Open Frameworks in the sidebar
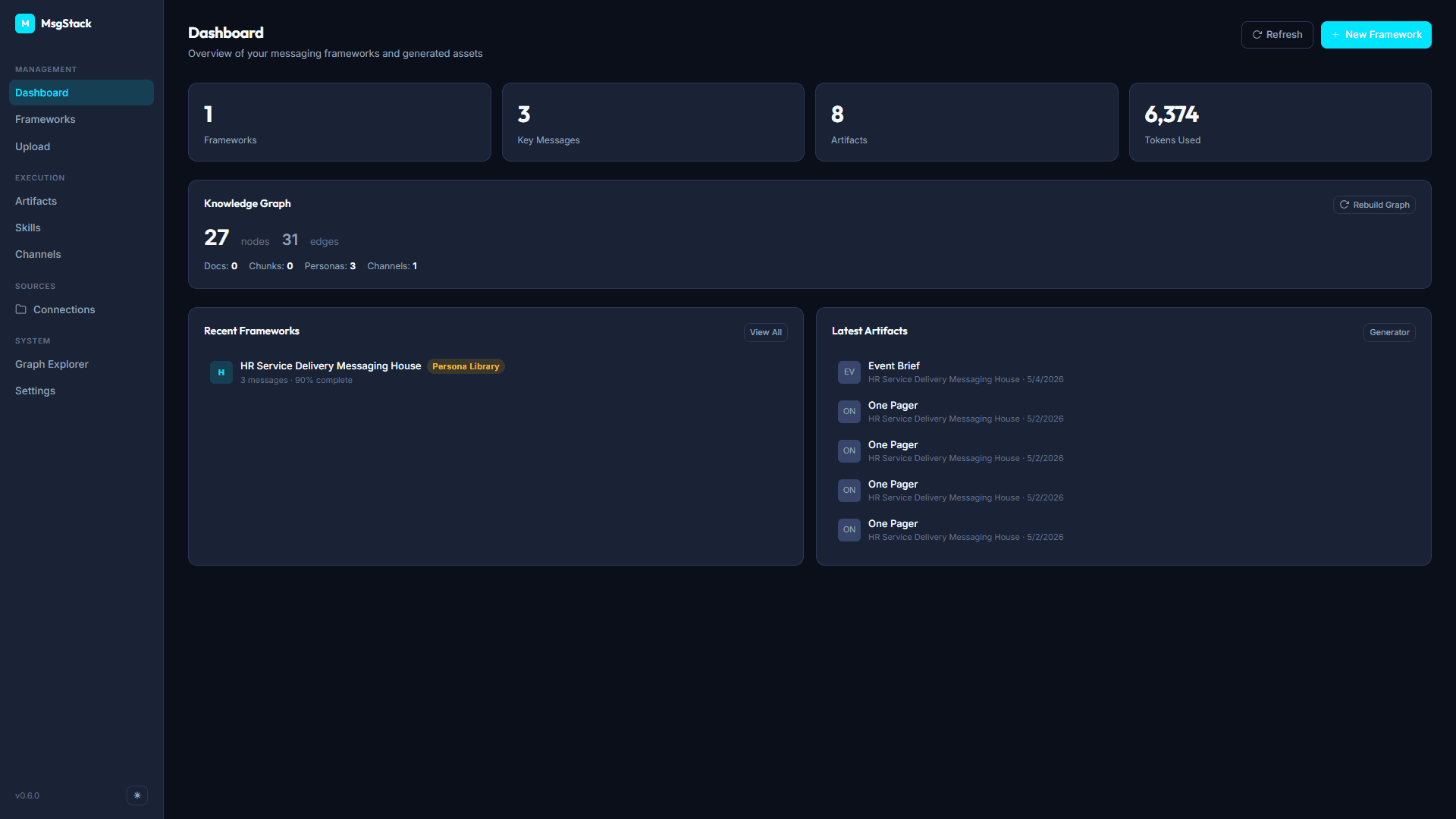The height and width of the screenshot is (819, 1456). 81,119
